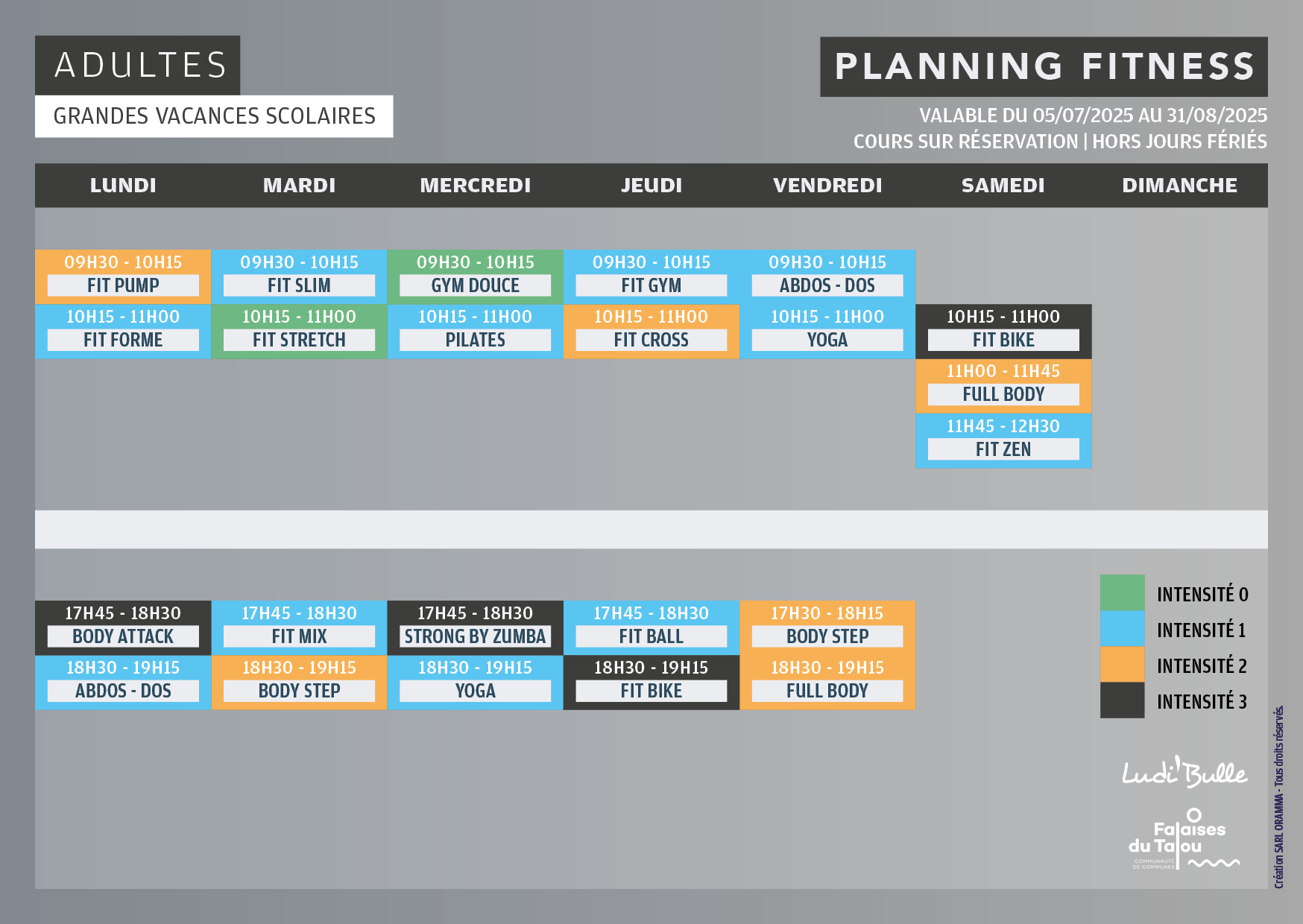Select the dark Intensité 3 swatch
The height and width of the screenshot is (924, 1303).
coord(1122,700)
